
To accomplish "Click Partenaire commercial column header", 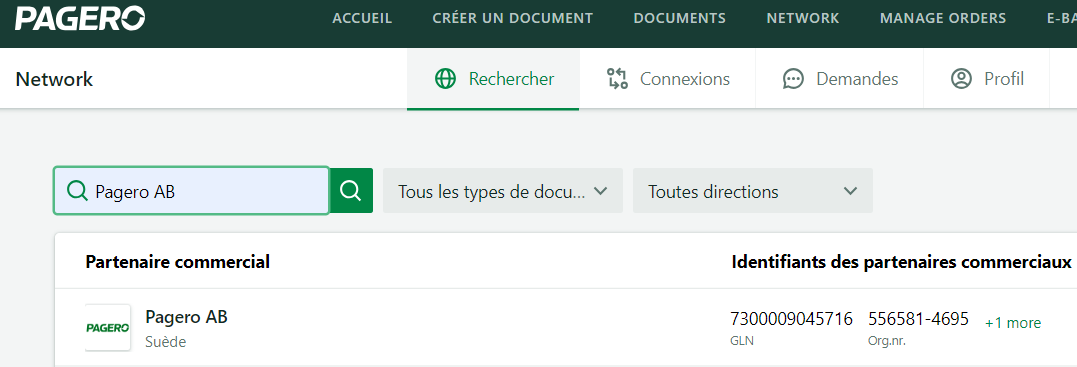I will coord(177,262).
